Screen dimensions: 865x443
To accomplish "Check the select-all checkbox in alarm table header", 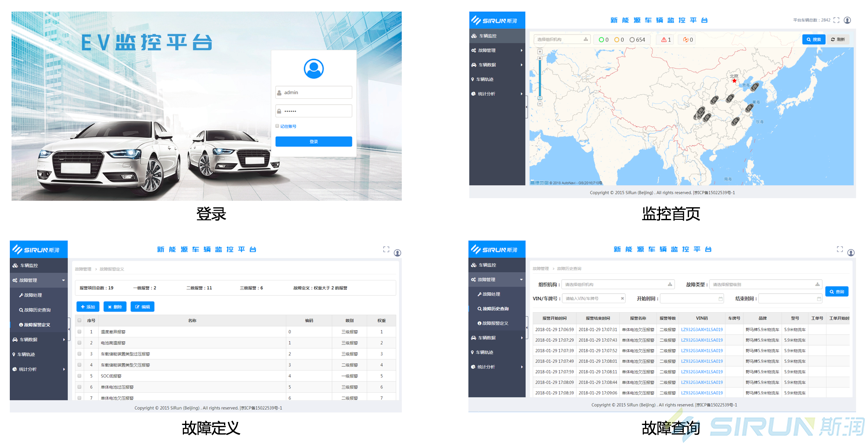I will pyautogui.click(x=80, y=321).
